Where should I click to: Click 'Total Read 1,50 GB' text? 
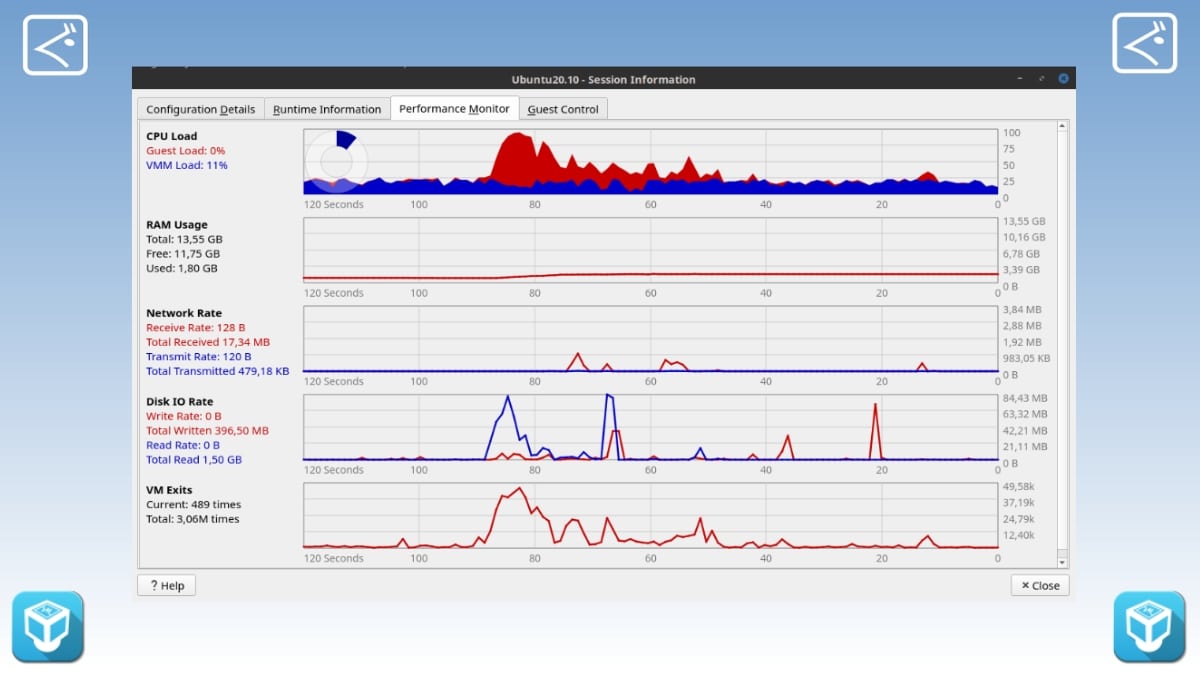click(193, 460)
